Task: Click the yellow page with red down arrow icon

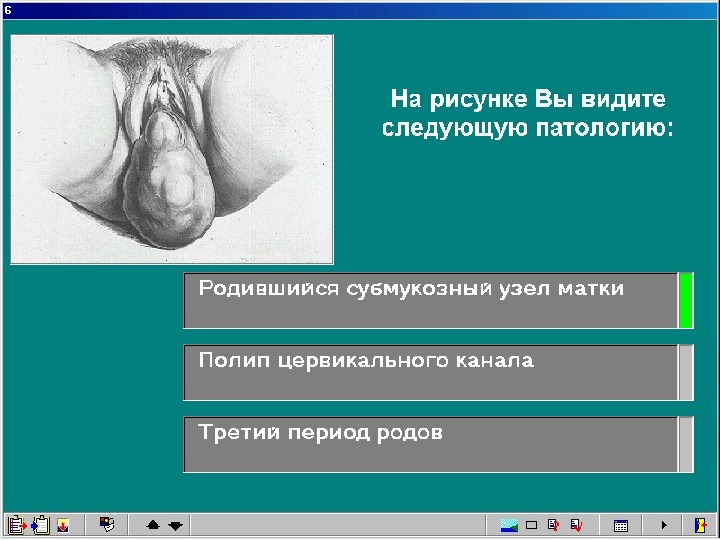Action: point(63,525)
